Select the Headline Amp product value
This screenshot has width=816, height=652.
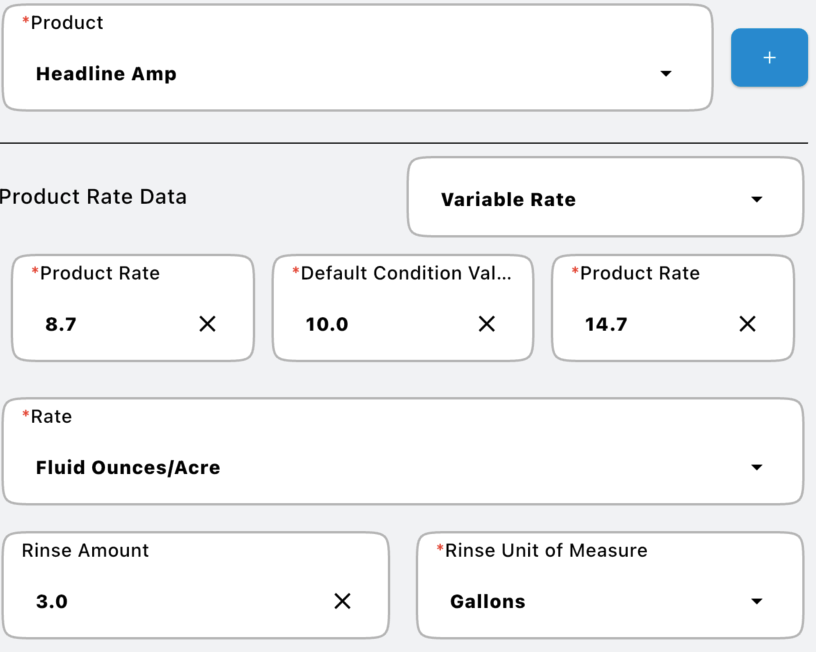pyautogui.click(x=106, y=74)
